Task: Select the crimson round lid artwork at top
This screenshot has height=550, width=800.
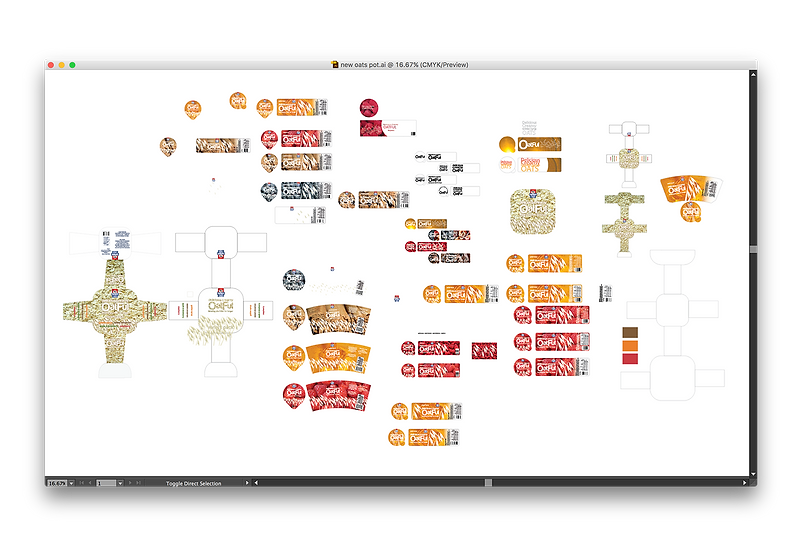Action: (369, 108)
